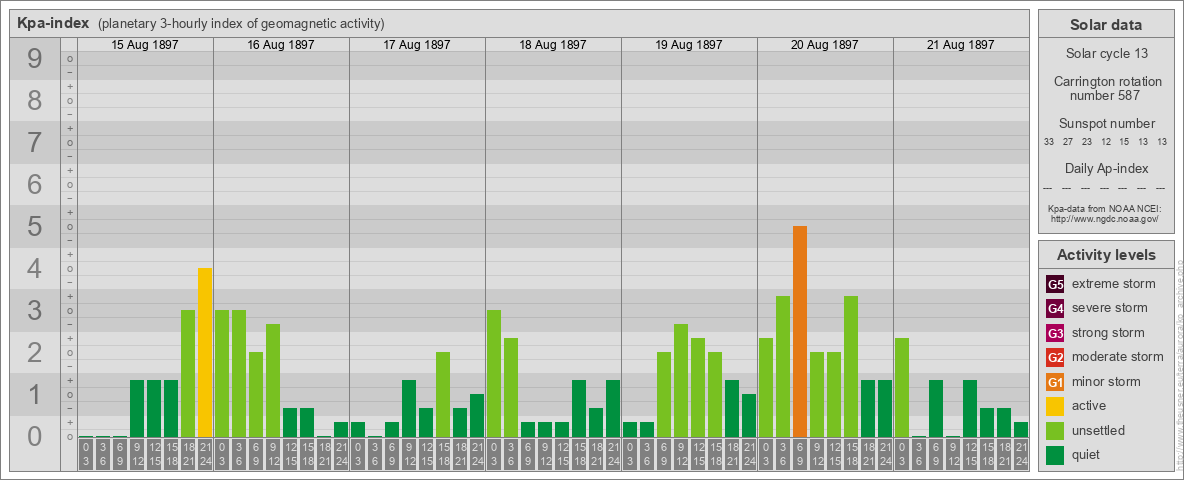Click the sunspot number value 23
The height and width of the screenshot is (480, 1184).
tap(1087, 142)
